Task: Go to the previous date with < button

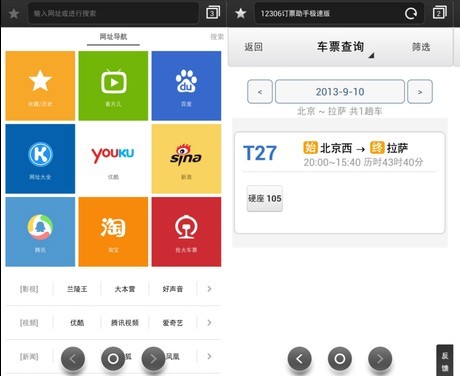Action: [x=260, y=92]
